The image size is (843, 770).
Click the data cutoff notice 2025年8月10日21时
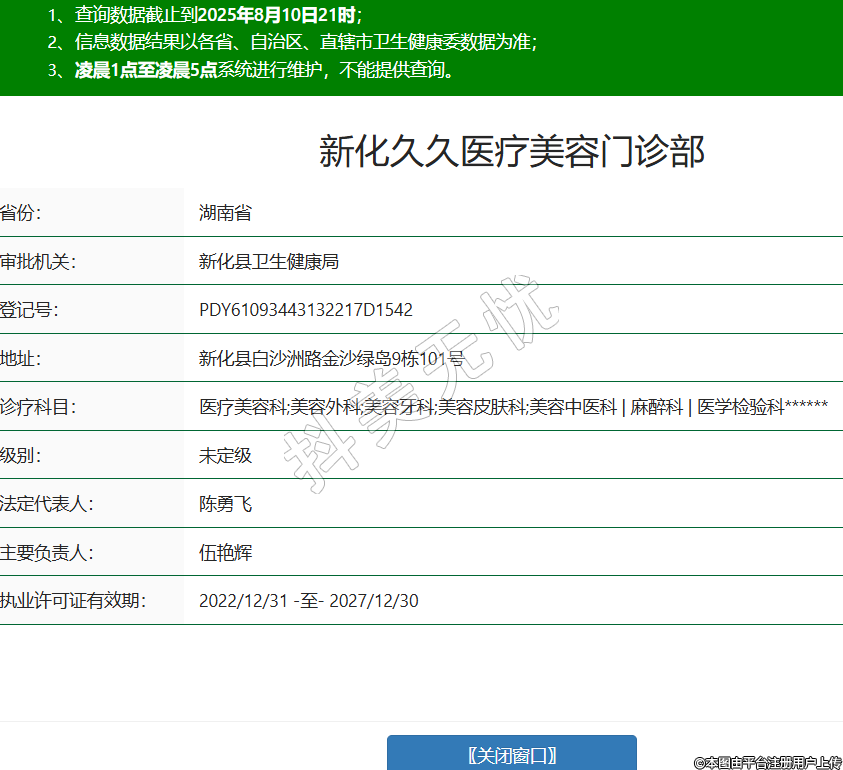276,15
